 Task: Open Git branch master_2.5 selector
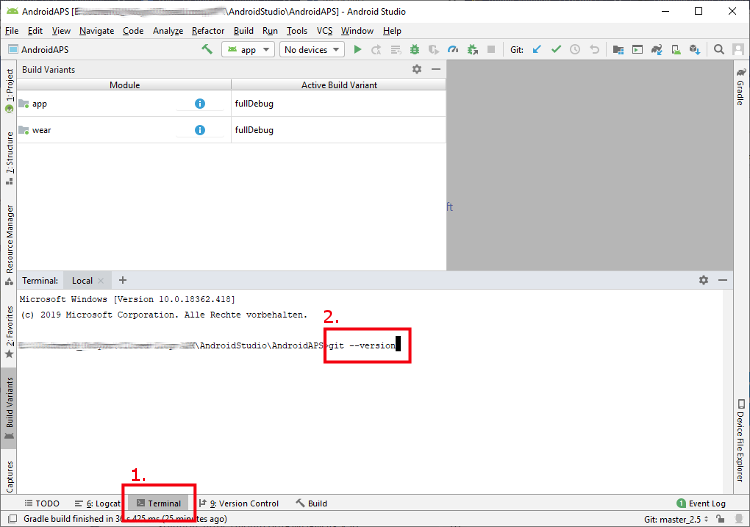[x=676, y=519]
